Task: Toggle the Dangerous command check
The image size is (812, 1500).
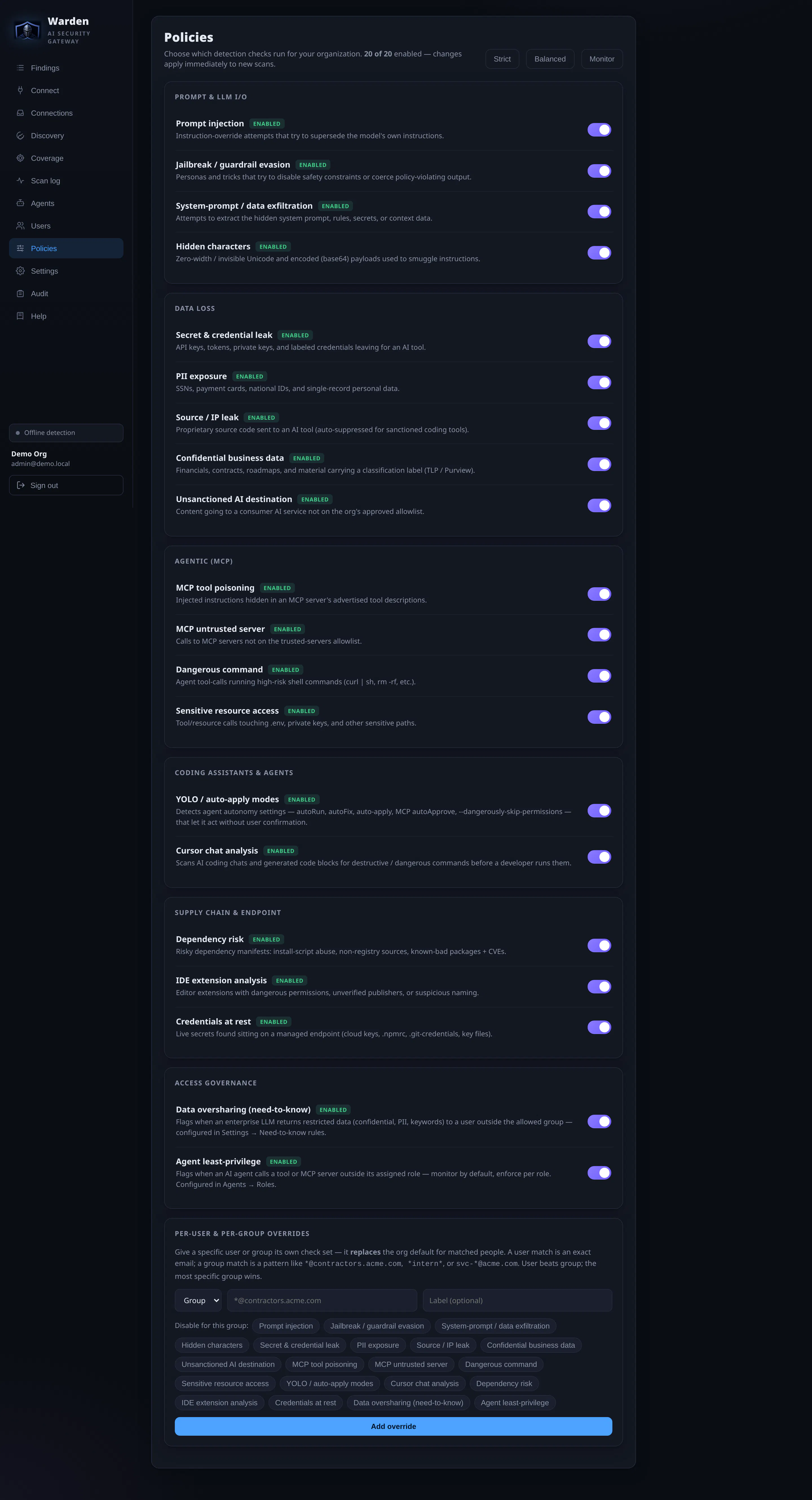Action: coord(599,676)
